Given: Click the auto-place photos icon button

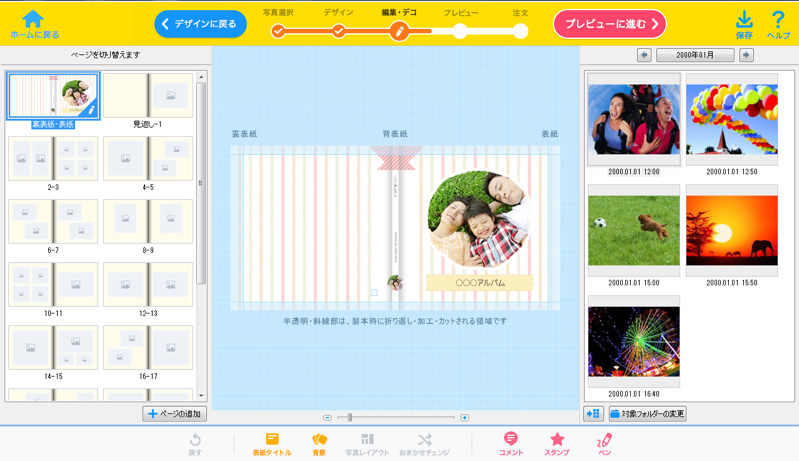Looking at the screenshot, I should (593, 414).
